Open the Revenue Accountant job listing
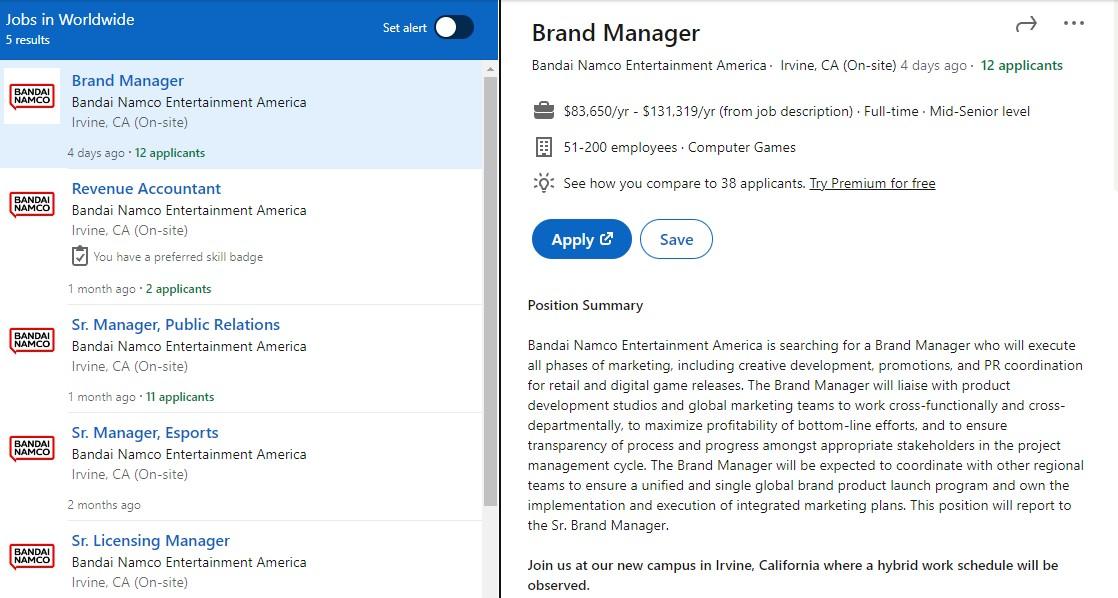 coord(146,189)
